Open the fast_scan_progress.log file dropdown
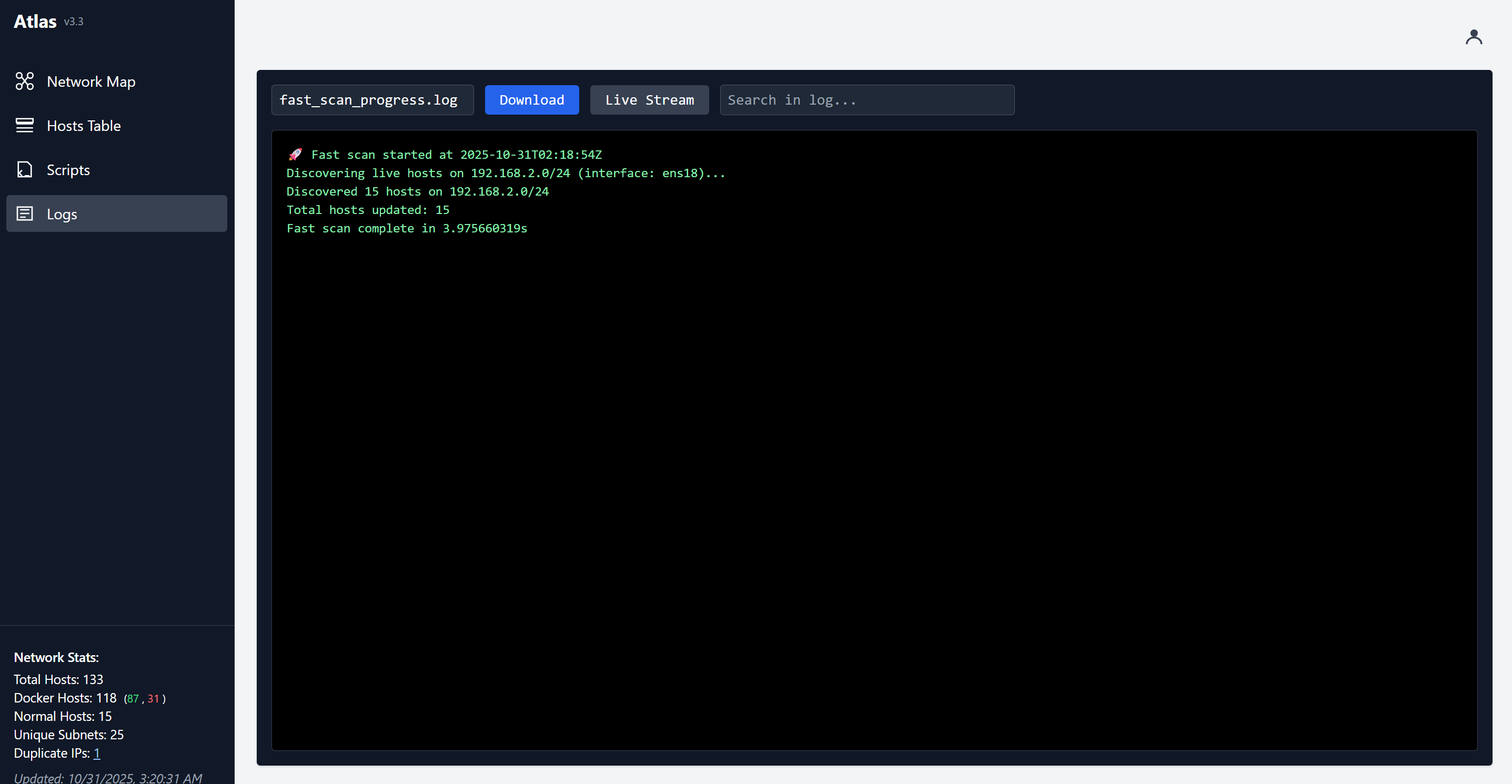The image size is (1512, 784). [x=372, y=100]
